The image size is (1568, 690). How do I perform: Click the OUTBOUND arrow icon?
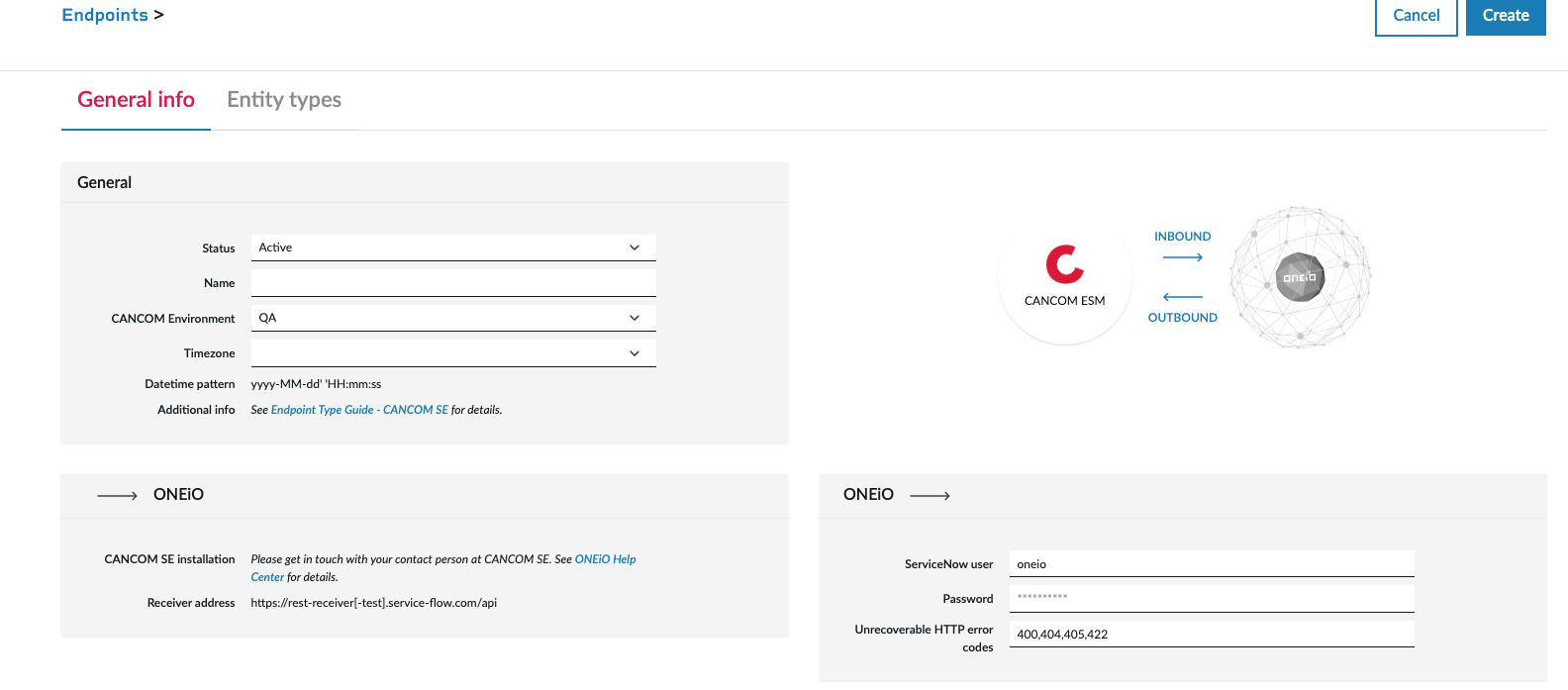click(x=1183, y=297)
